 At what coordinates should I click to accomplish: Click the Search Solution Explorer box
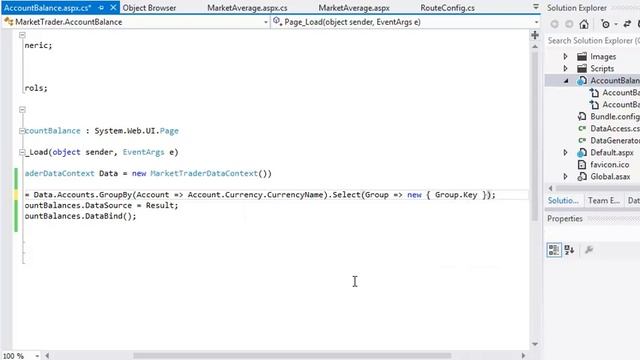point(593,40)
